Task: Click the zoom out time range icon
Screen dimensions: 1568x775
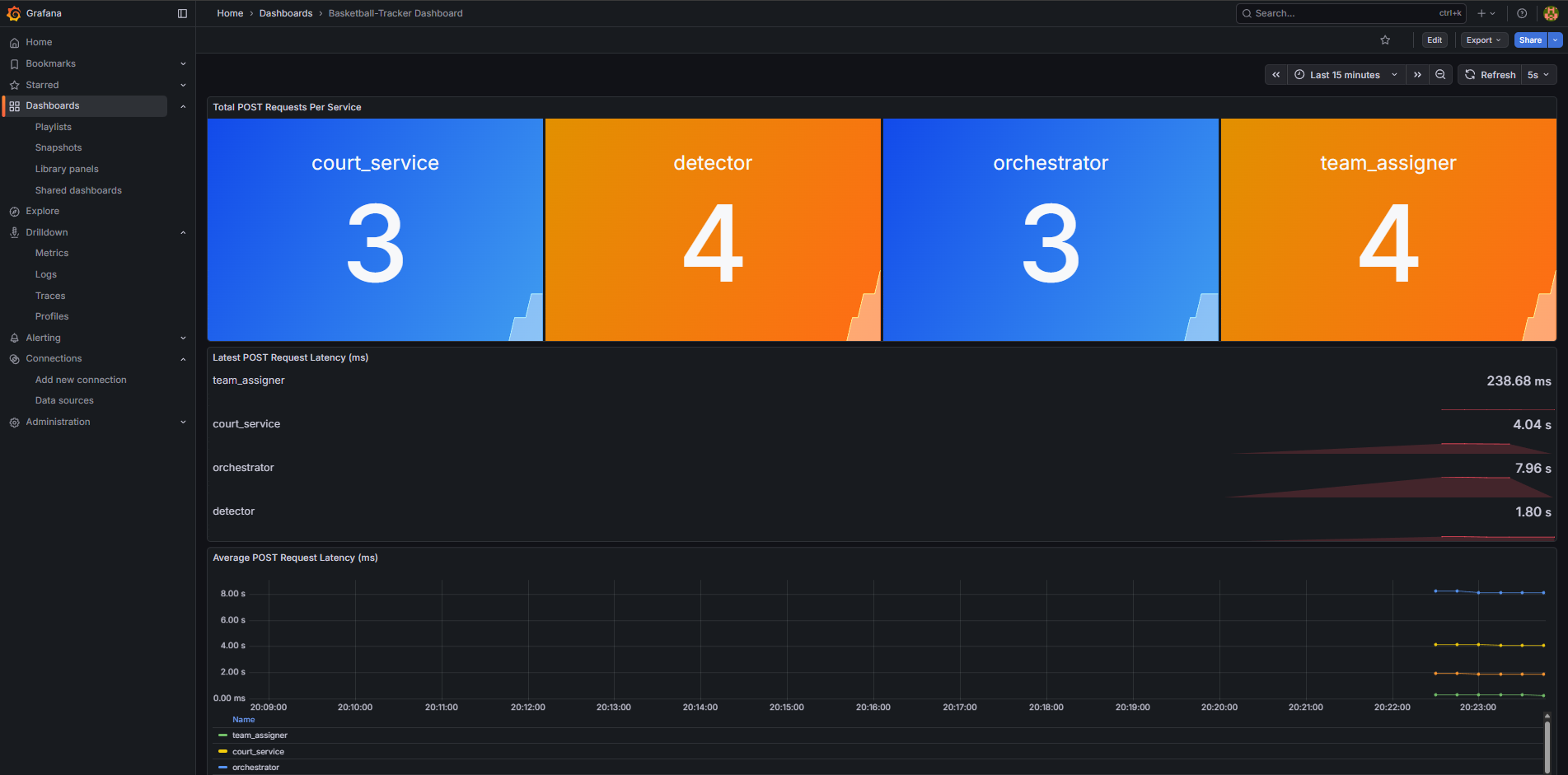Action: tap(1440, 75)
